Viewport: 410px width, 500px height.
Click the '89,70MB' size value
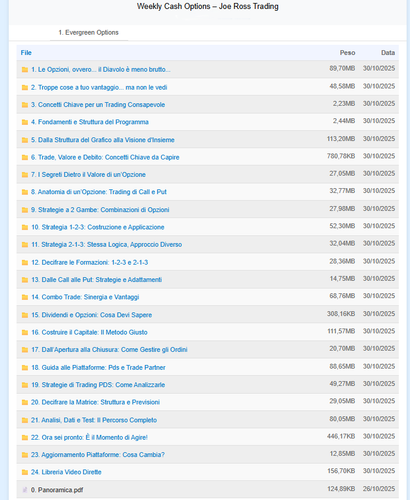pyautogui.click(x=342, y=68)
